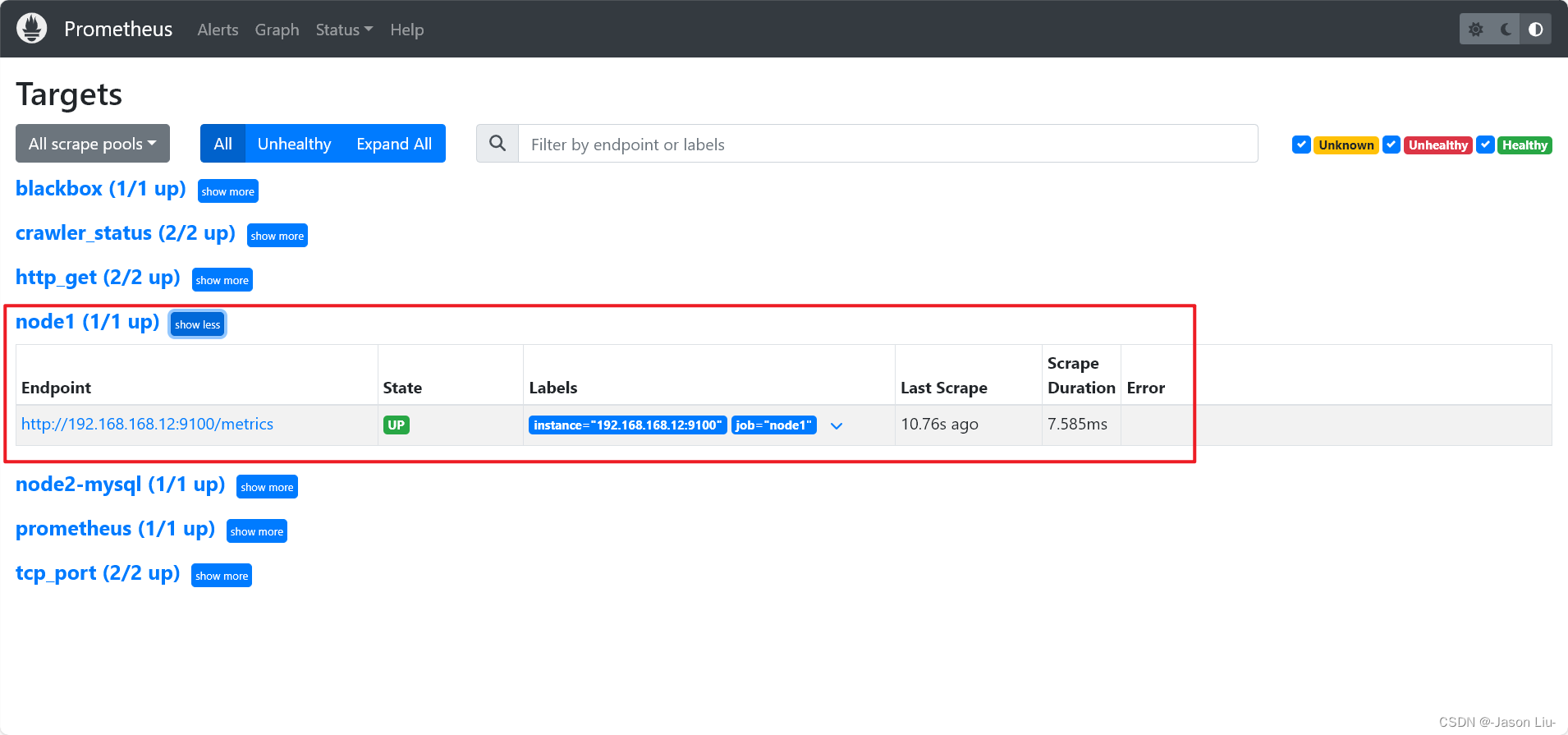Click the blackbox (1/1 up) heading

(x=101, y=189)
